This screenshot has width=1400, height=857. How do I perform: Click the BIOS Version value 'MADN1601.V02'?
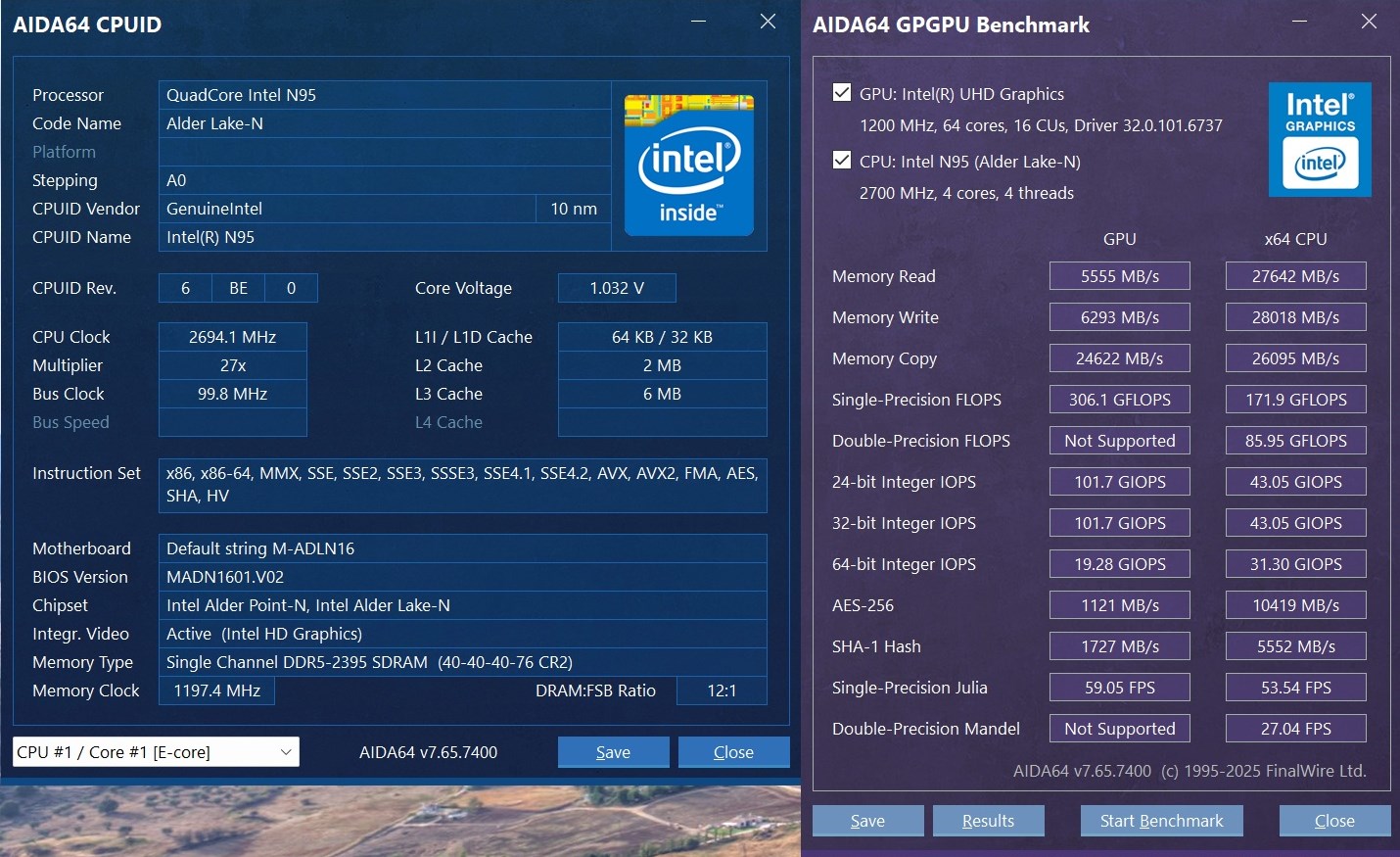point(463,577)
